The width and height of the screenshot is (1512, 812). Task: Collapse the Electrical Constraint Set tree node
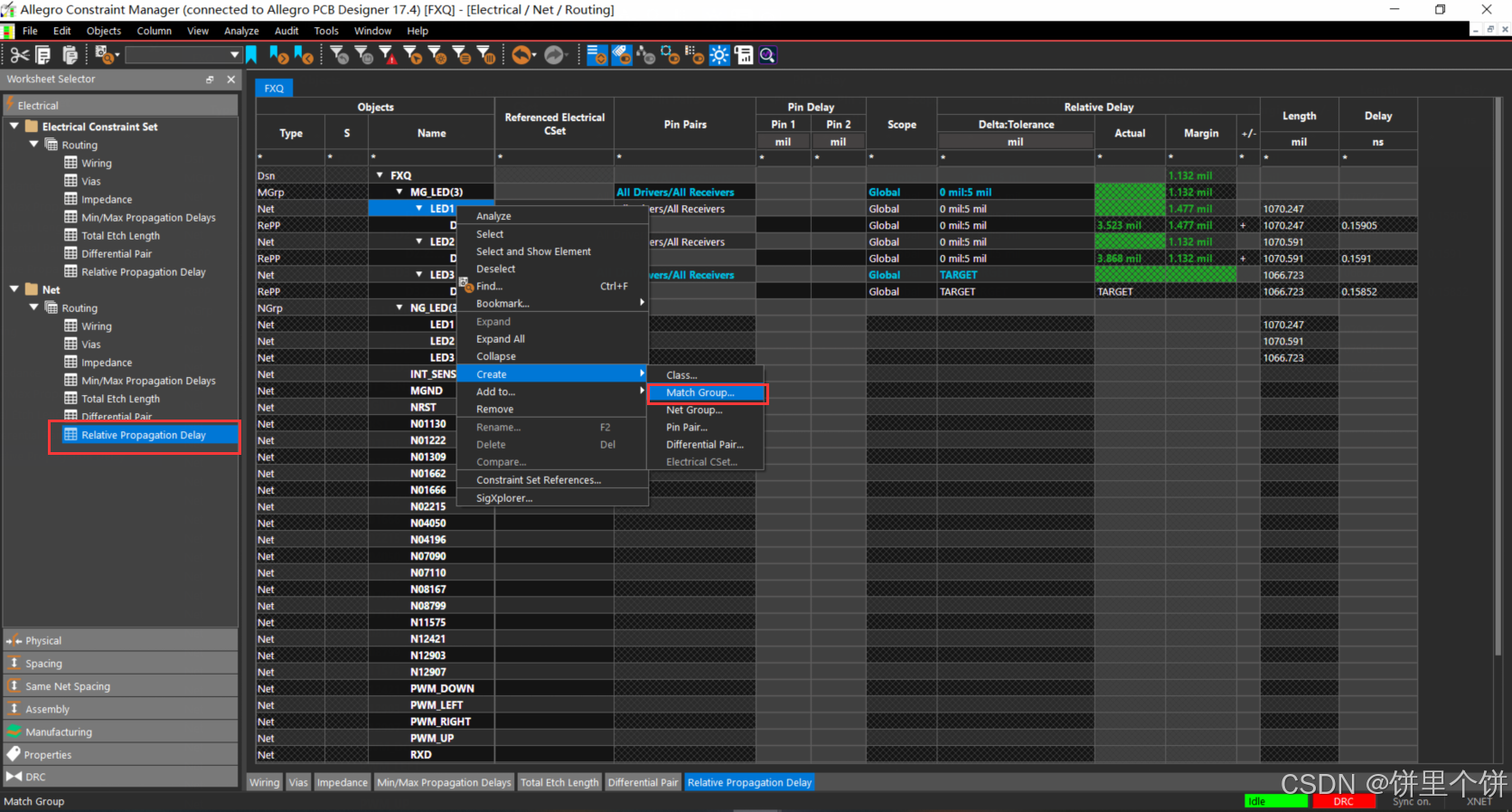point(14,127)
